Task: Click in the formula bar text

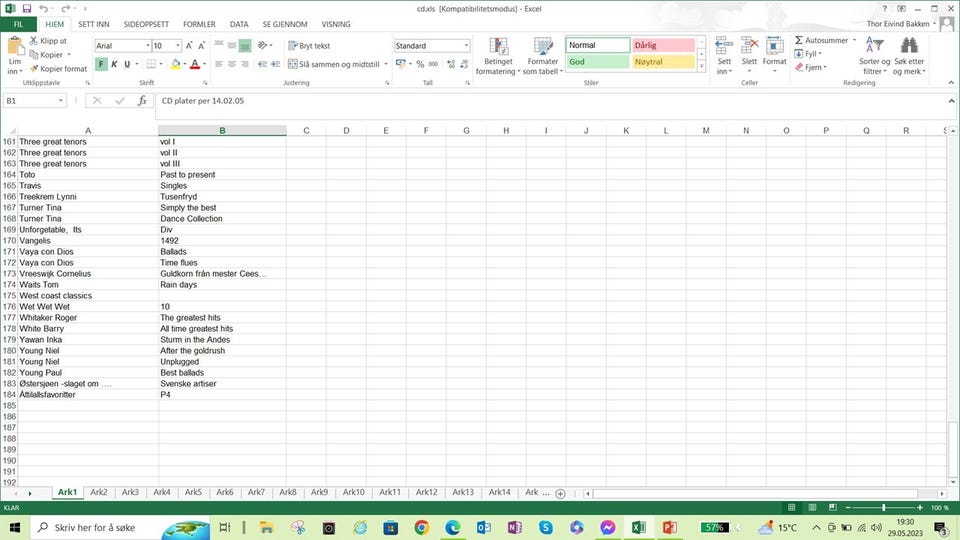Action: pyautogui.click(x=203, y=101)
